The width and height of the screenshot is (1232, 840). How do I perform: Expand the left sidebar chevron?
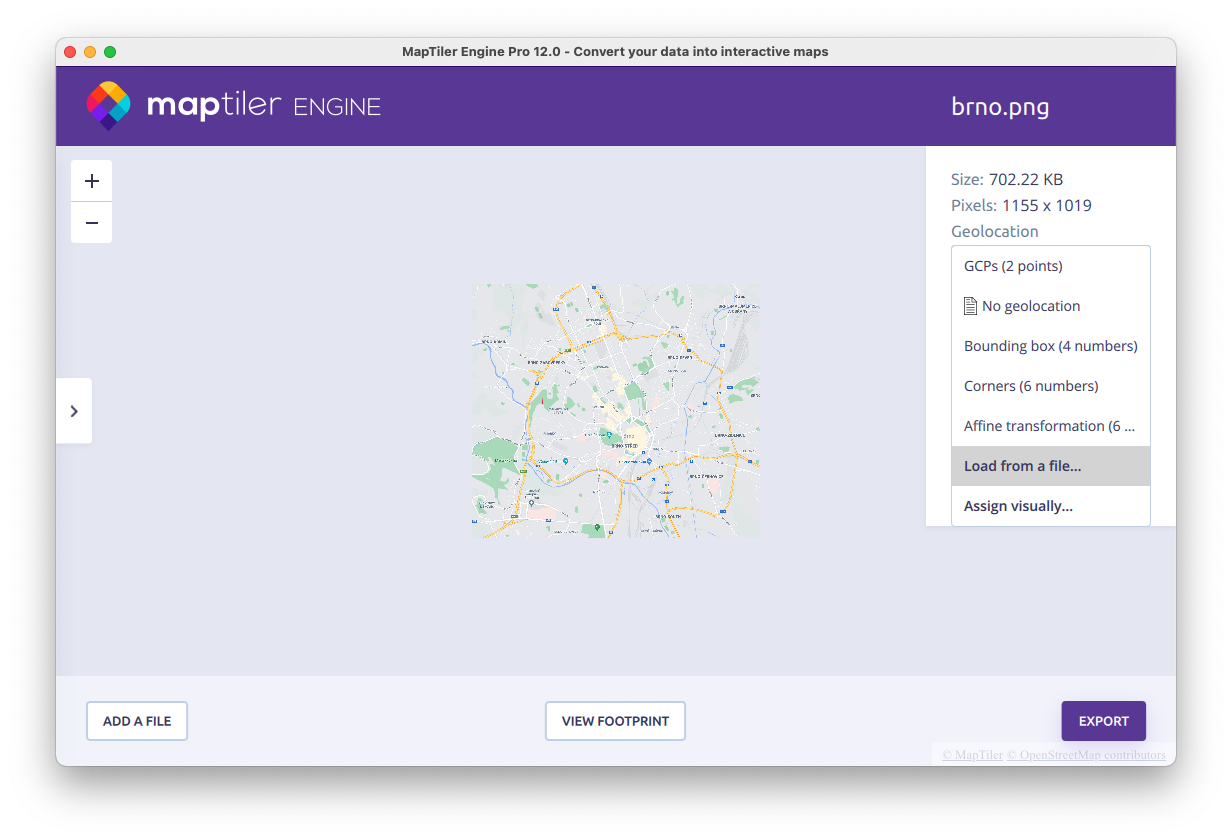[74, 411]
